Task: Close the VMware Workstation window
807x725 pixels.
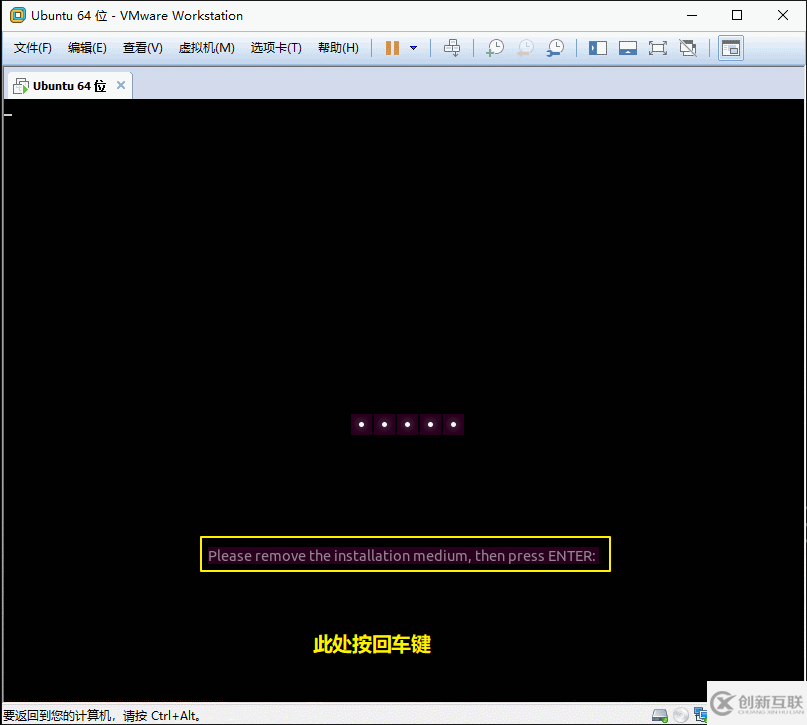Action: click(783, 15)
